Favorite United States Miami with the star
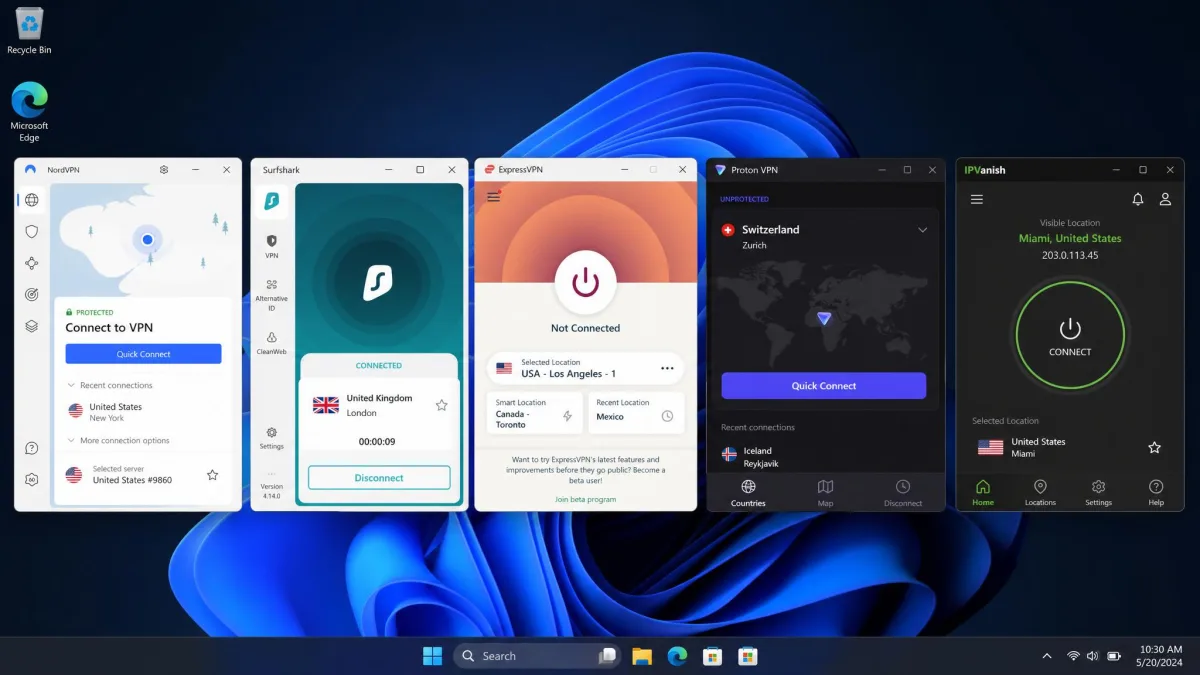The width and height of the screenshot is (1200, 675). (x=1154, y=448)
